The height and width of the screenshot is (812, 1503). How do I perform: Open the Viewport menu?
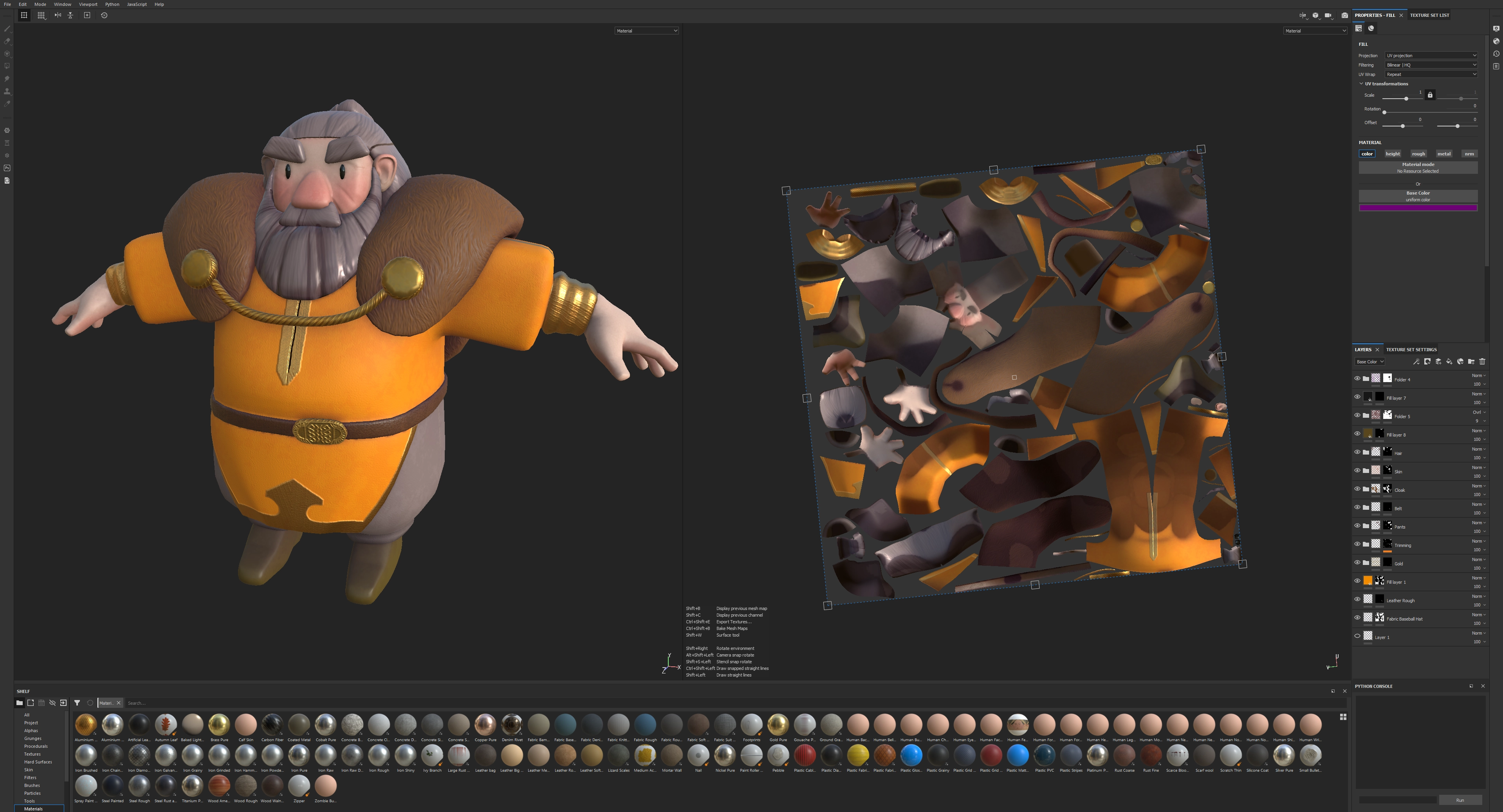click(x=88, y=4)
